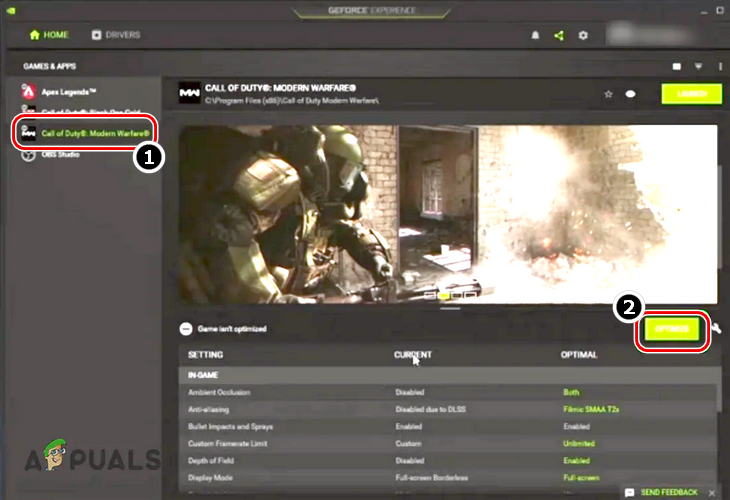Click the SETTING column header

(205, 355)
